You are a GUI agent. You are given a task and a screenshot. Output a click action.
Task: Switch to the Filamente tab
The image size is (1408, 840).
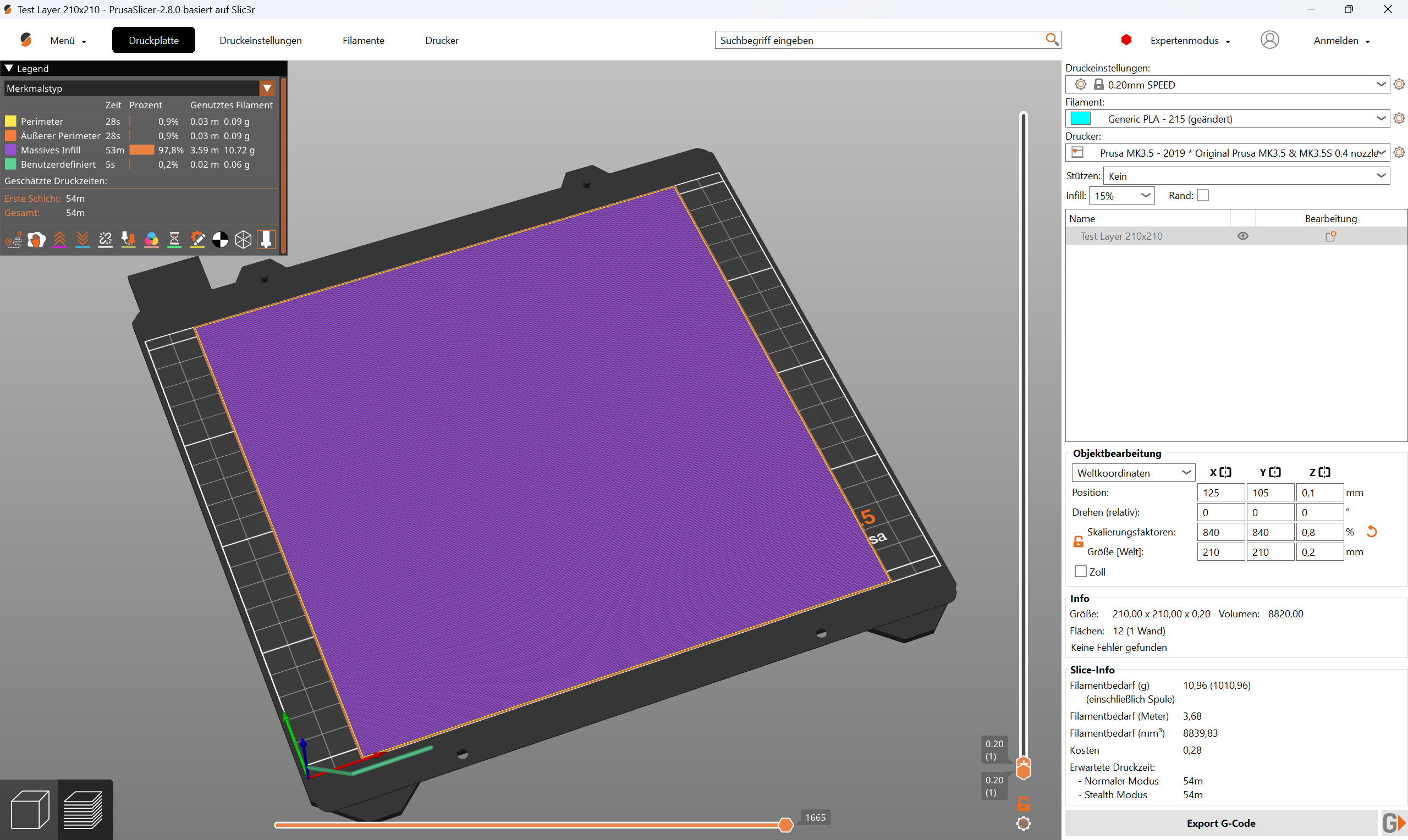[363, 40]
